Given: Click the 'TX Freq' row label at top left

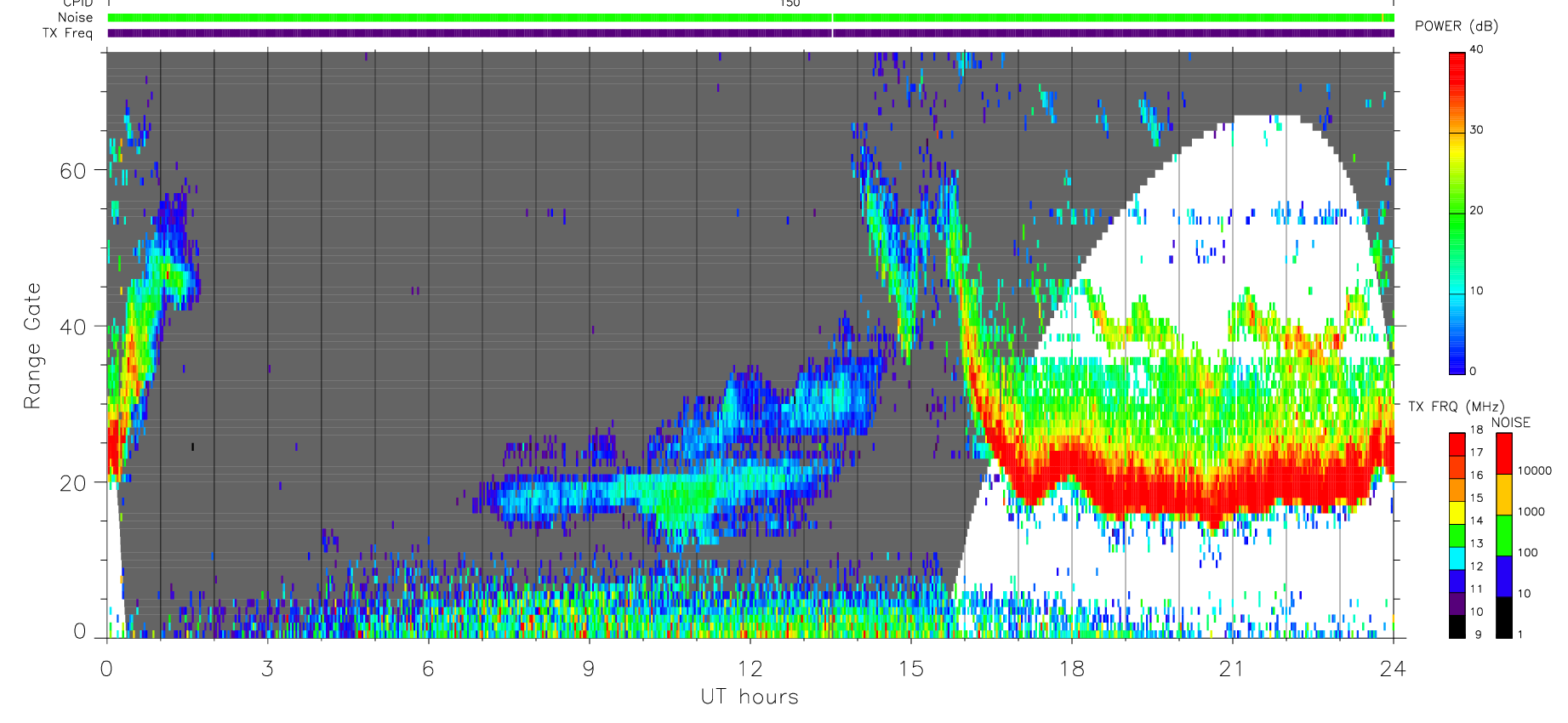Looking at the screenshot, I should pos(68,33).
